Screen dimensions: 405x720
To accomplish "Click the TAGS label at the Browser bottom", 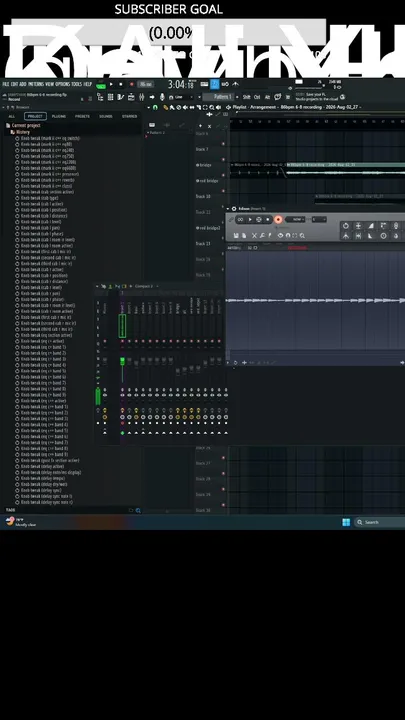I will click(10, 510).
